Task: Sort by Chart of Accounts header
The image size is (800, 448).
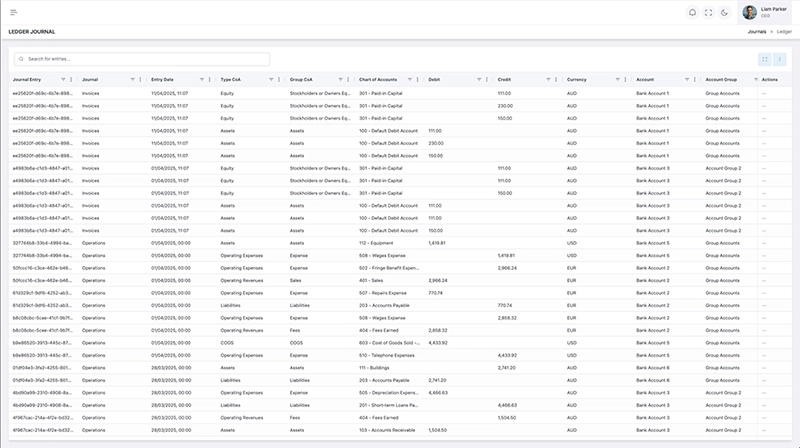Action: point(378,80)
